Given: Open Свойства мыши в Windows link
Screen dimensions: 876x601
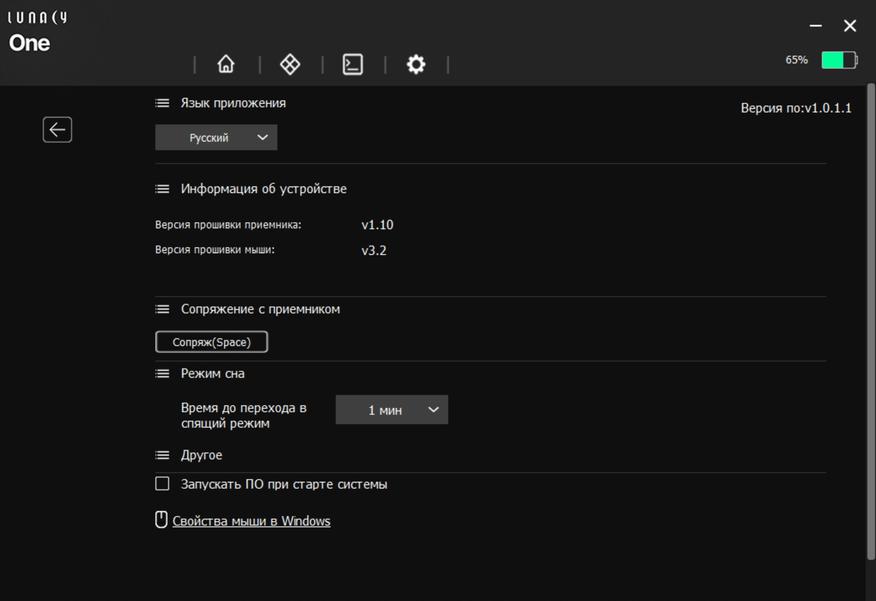Looking at the screenshot, I should [251, 521].
